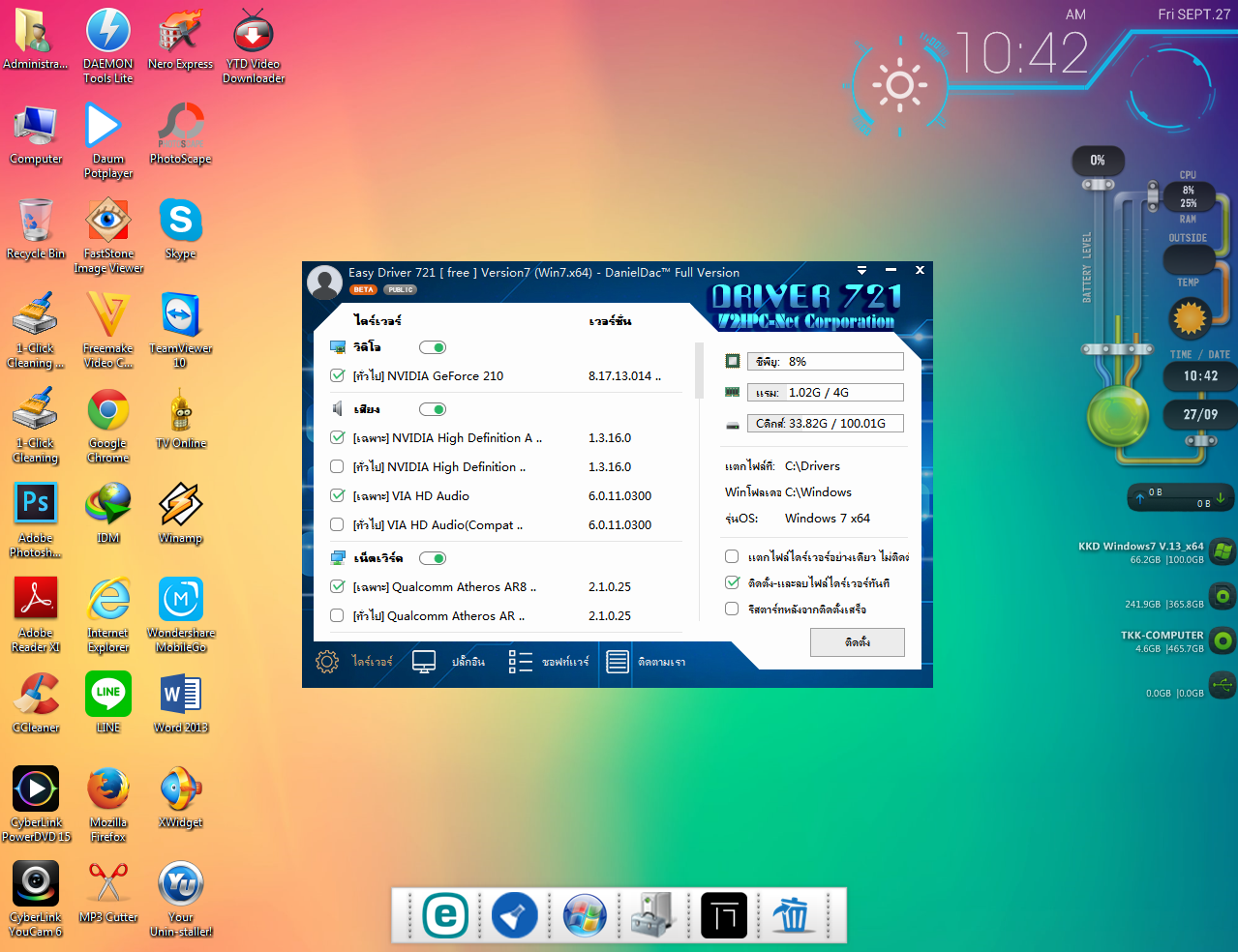The image size is (1238, 952).
Task: Select CCleaner desktop icon
Action: tap(36, 702)
